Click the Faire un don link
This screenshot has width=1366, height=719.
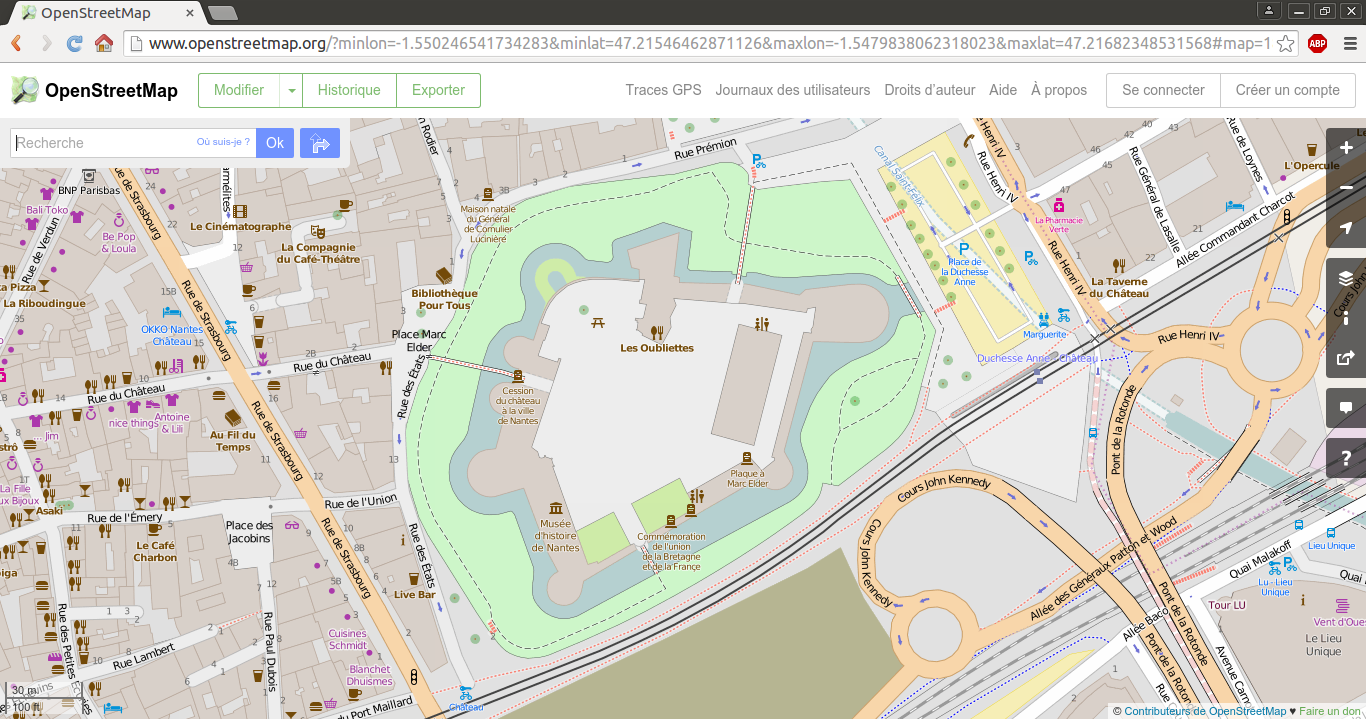pyautogui.click(x=1332, y=711)
